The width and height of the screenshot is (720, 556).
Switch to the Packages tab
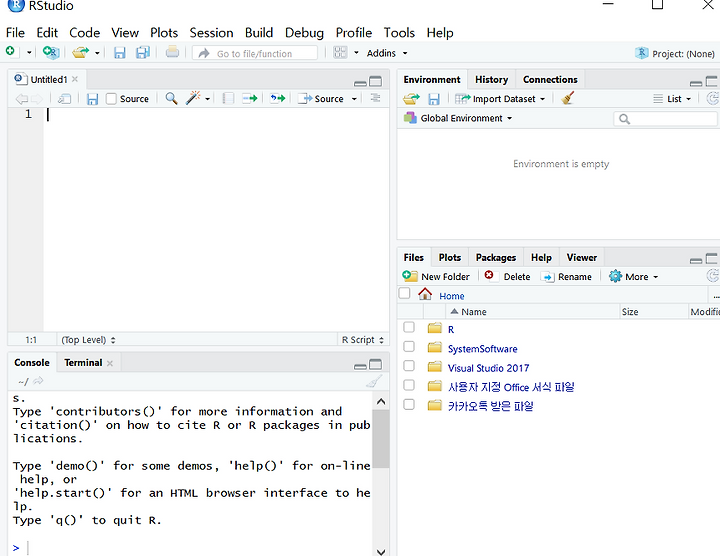pos(495,258)
